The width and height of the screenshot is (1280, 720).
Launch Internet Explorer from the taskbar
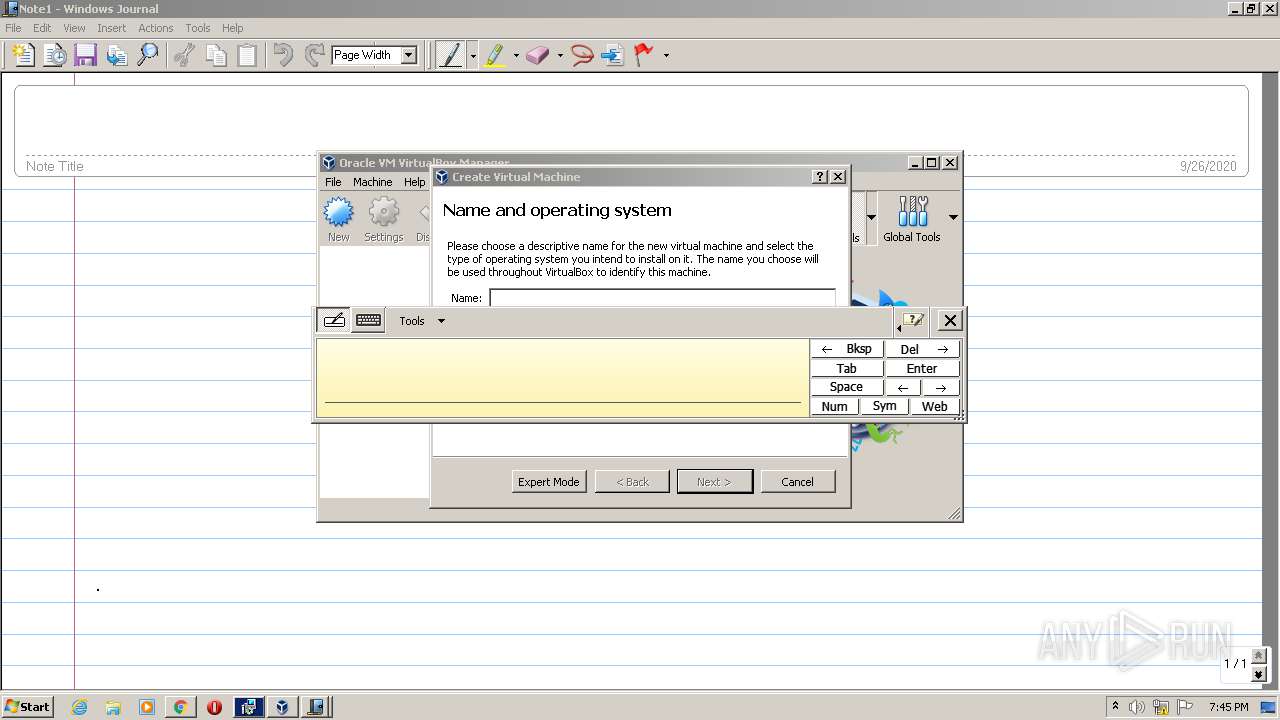[x=80, y=707]
